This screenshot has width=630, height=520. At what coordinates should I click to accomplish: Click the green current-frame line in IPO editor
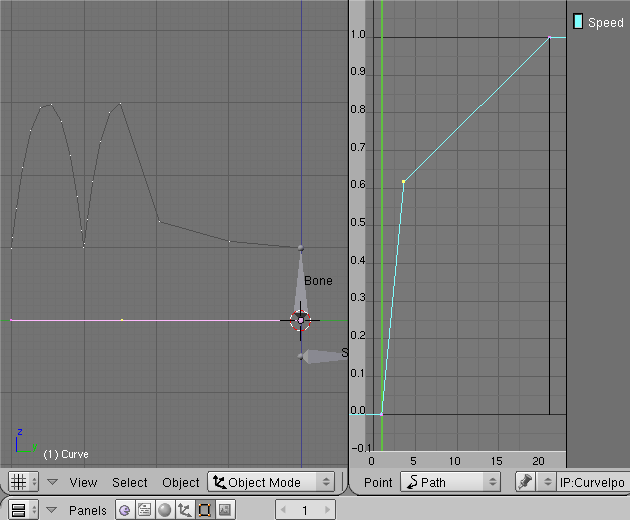pyautogui.click(x=382, y=225)
